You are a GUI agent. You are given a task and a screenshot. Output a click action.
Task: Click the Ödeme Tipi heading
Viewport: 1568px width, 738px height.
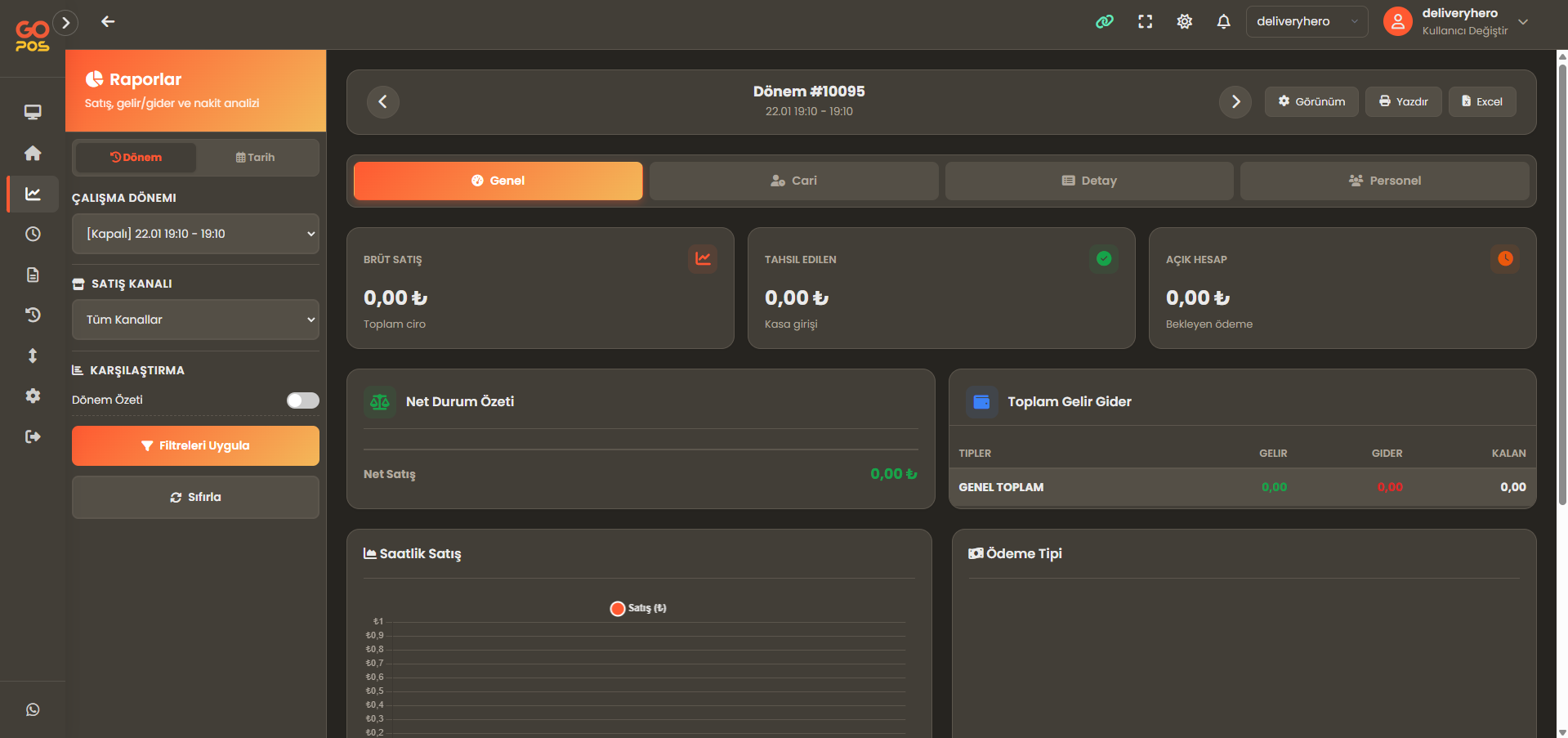(1016, 554)
